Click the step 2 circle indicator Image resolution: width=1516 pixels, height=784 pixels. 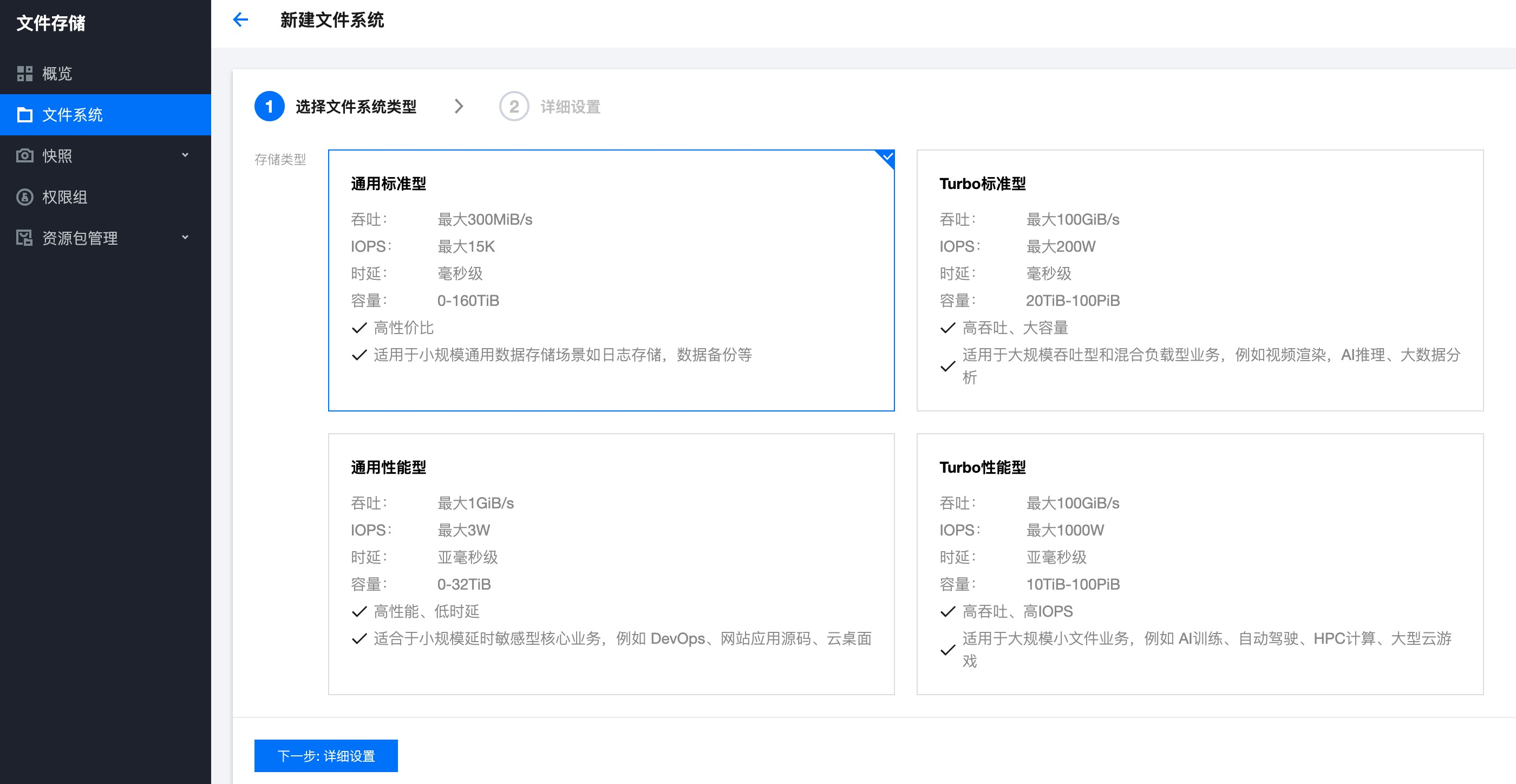click(x=514, y=107)
